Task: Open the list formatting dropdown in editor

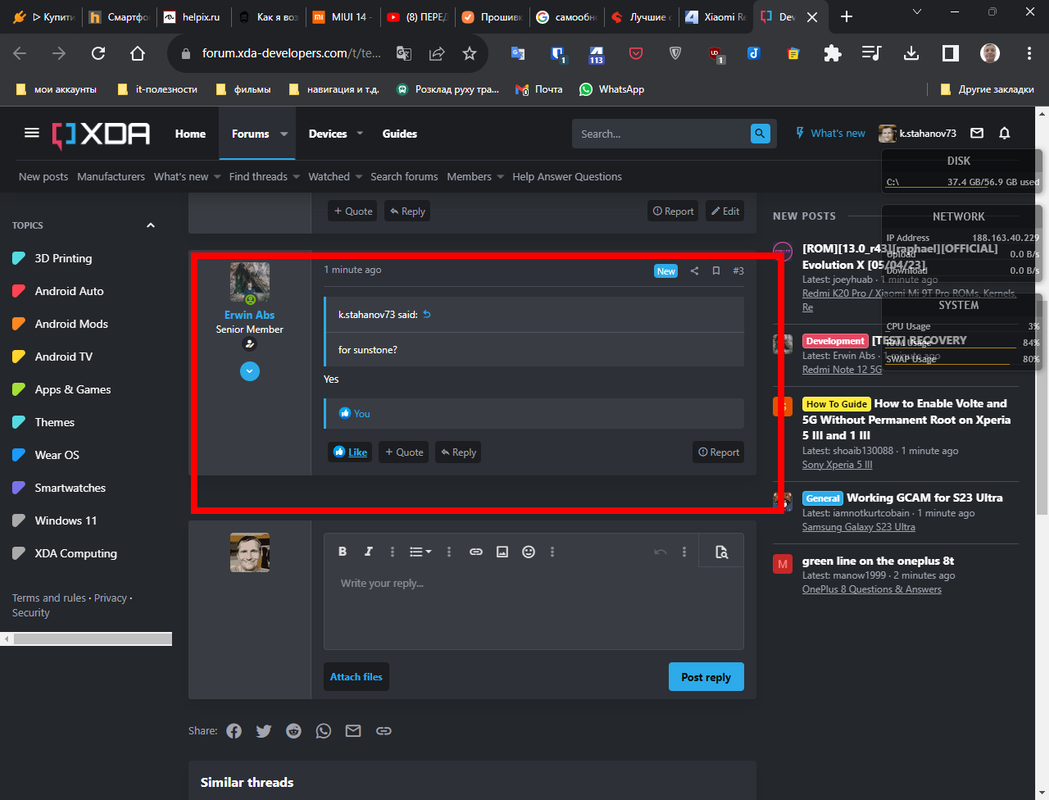Action: point(420,552)
